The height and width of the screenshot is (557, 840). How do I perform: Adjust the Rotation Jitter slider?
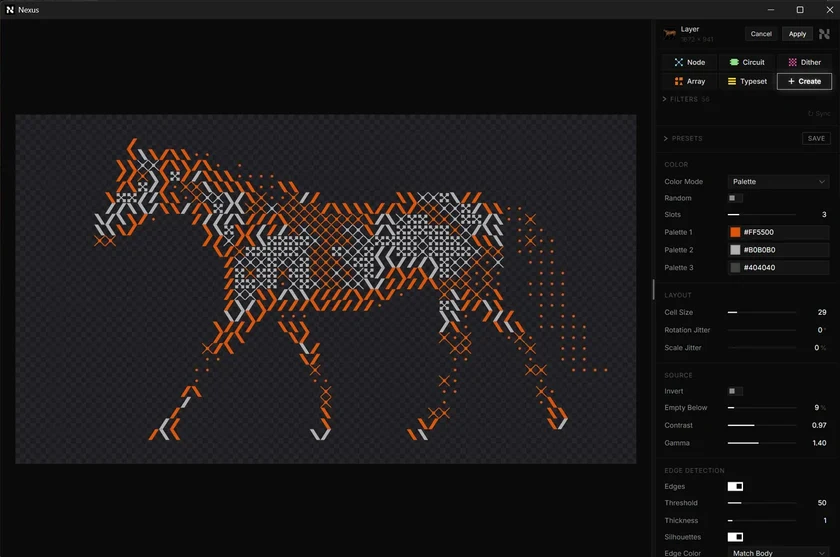click(x=761, y=330)
